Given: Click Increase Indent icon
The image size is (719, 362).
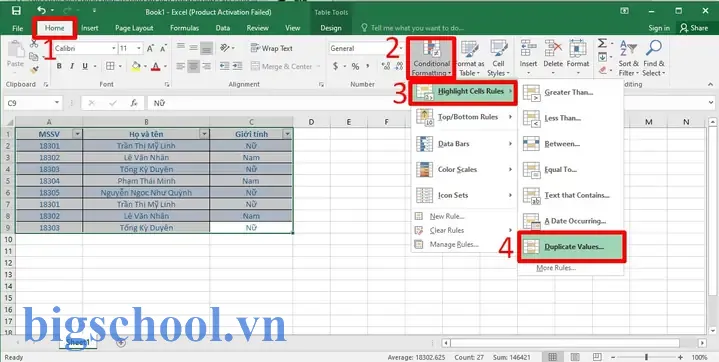Looking at the screenshot, I should pos(237,67).
